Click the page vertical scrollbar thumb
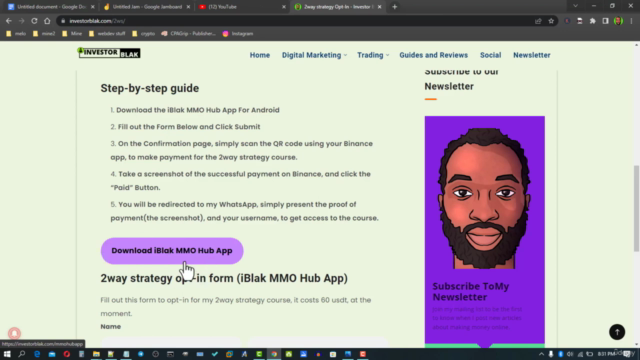The width and height of the screenshot is (640, 360). tap(636, 208)
